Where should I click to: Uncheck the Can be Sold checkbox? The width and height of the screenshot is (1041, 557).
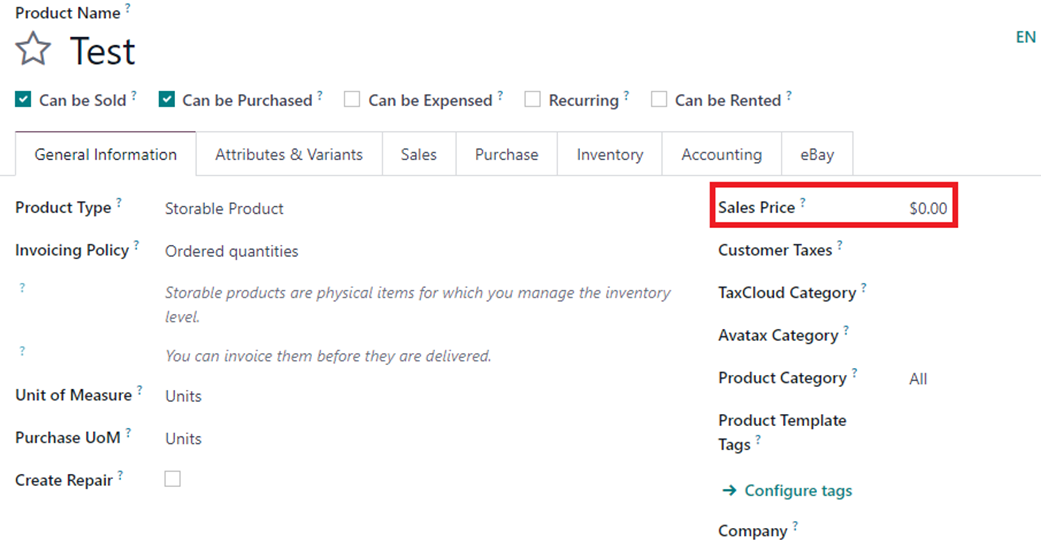[23, 100]
